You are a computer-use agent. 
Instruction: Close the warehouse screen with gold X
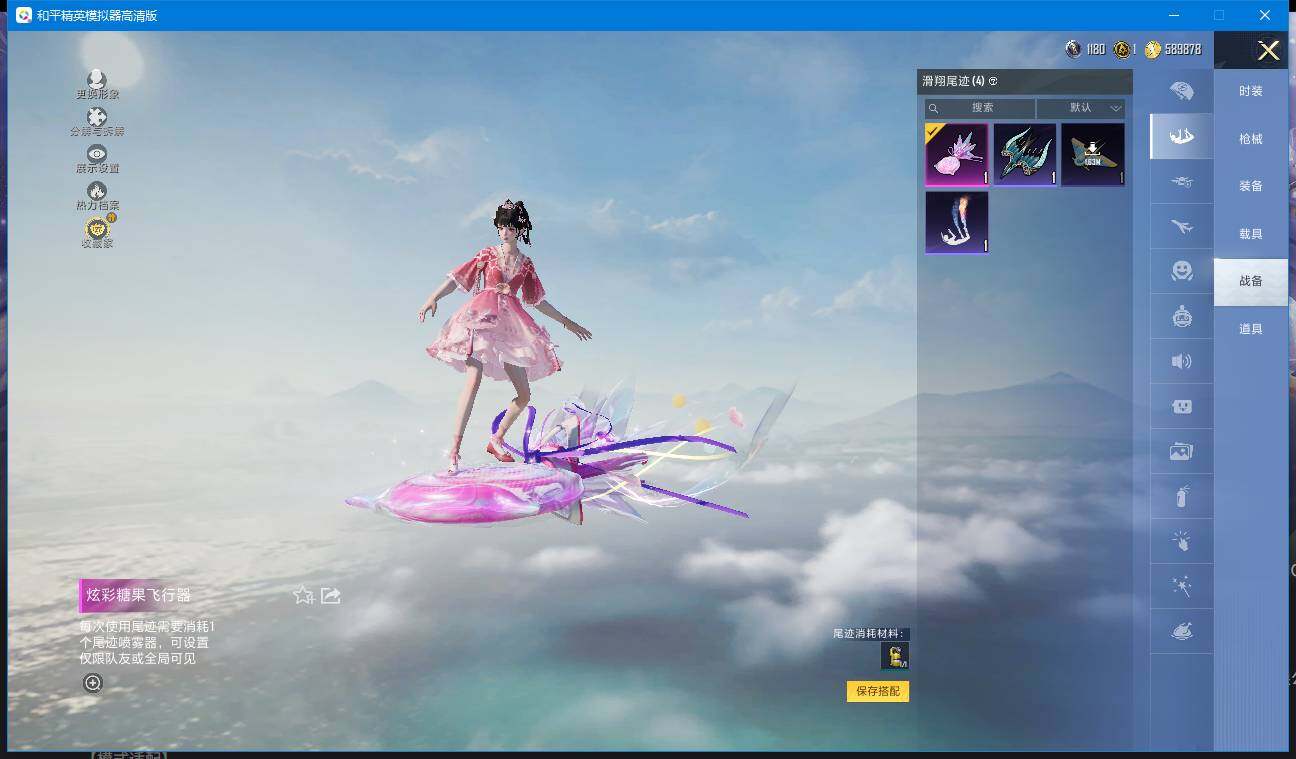point(1268,50)
